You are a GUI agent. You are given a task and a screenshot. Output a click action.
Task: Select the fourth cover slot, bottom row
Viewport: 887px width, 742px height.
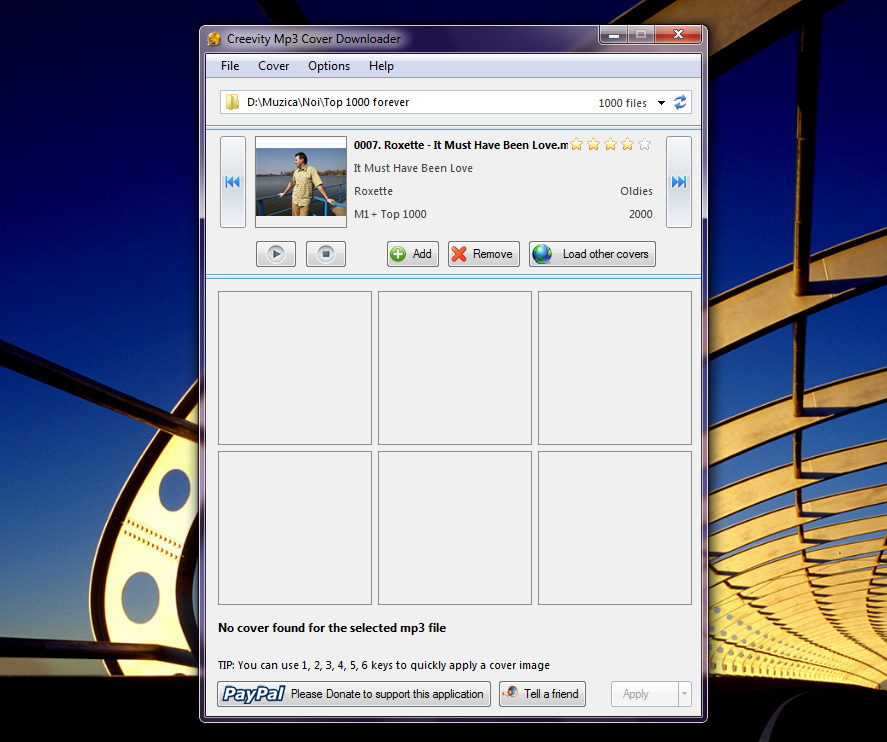(295, 528)
